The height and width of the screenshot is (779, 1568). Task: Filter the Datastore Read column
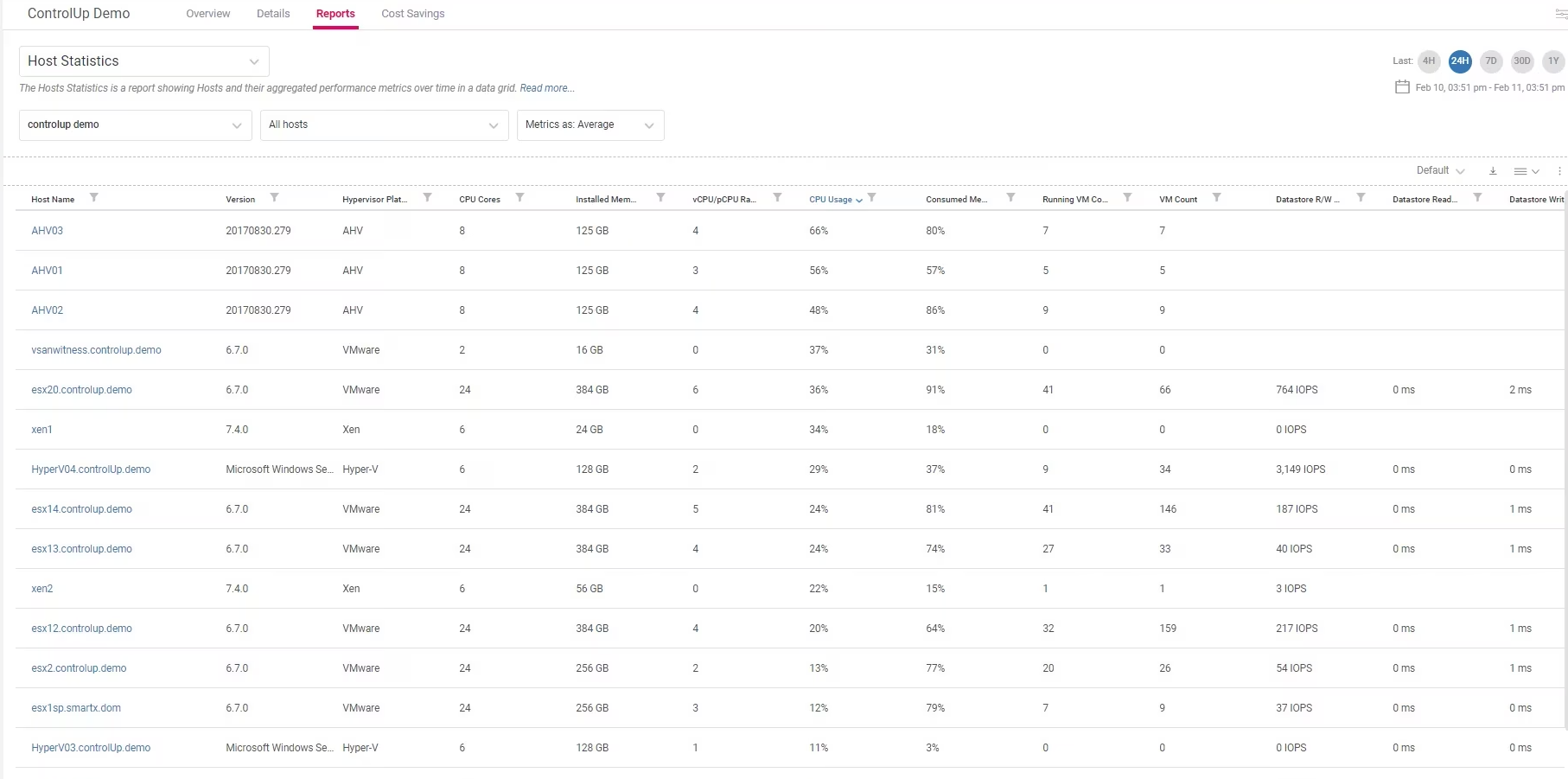coord(1477,198)
